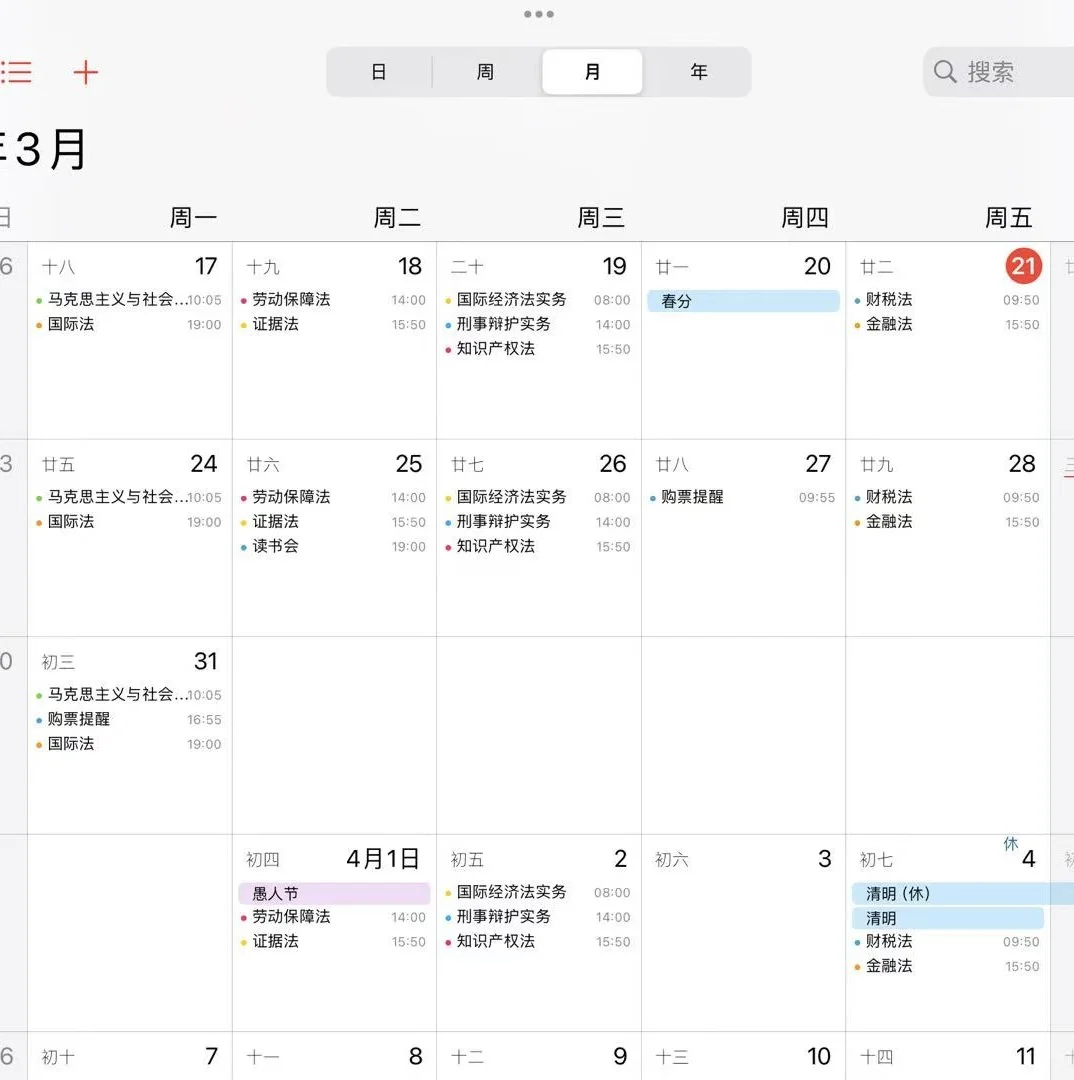Tap the three-dot multitasking handle at top

538,14
